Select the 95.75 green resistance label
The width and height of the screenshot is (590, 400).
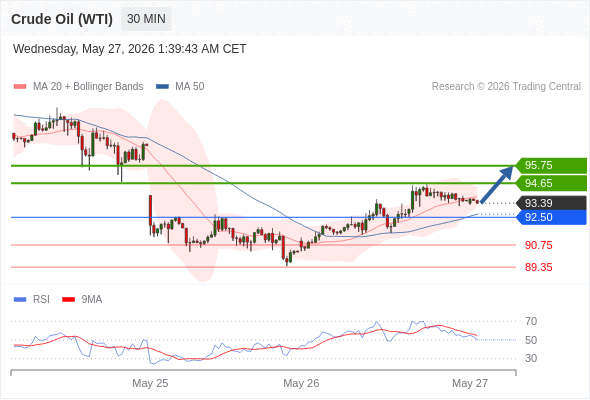[551, 165]
